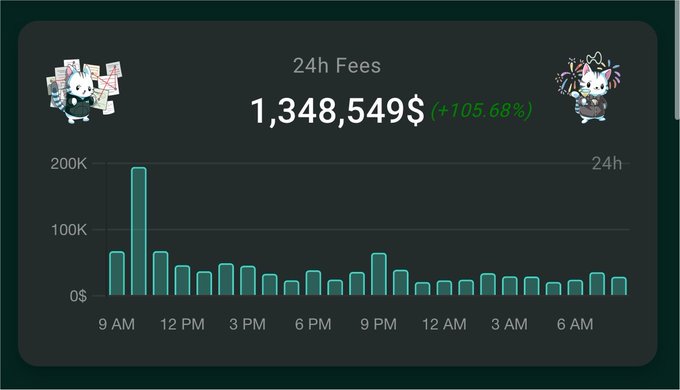Click the chart bar above 12 AM

[444, 288]
